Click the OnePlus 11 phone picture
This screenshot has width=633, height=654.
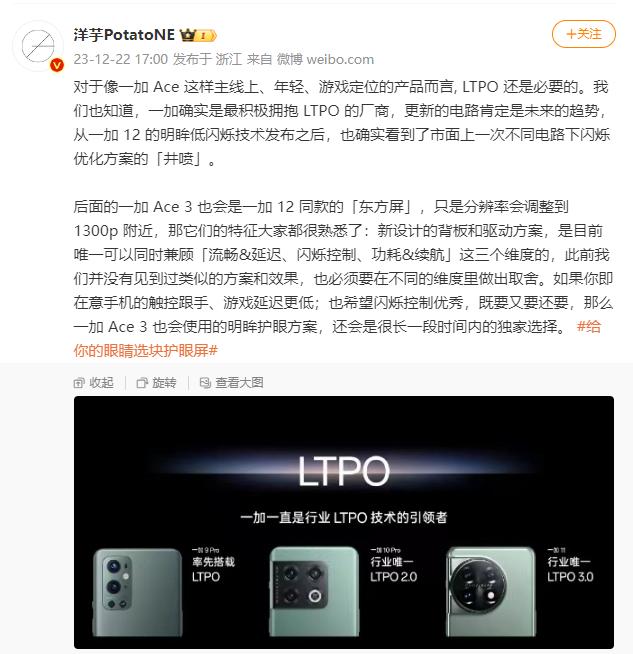coord(490,591)
